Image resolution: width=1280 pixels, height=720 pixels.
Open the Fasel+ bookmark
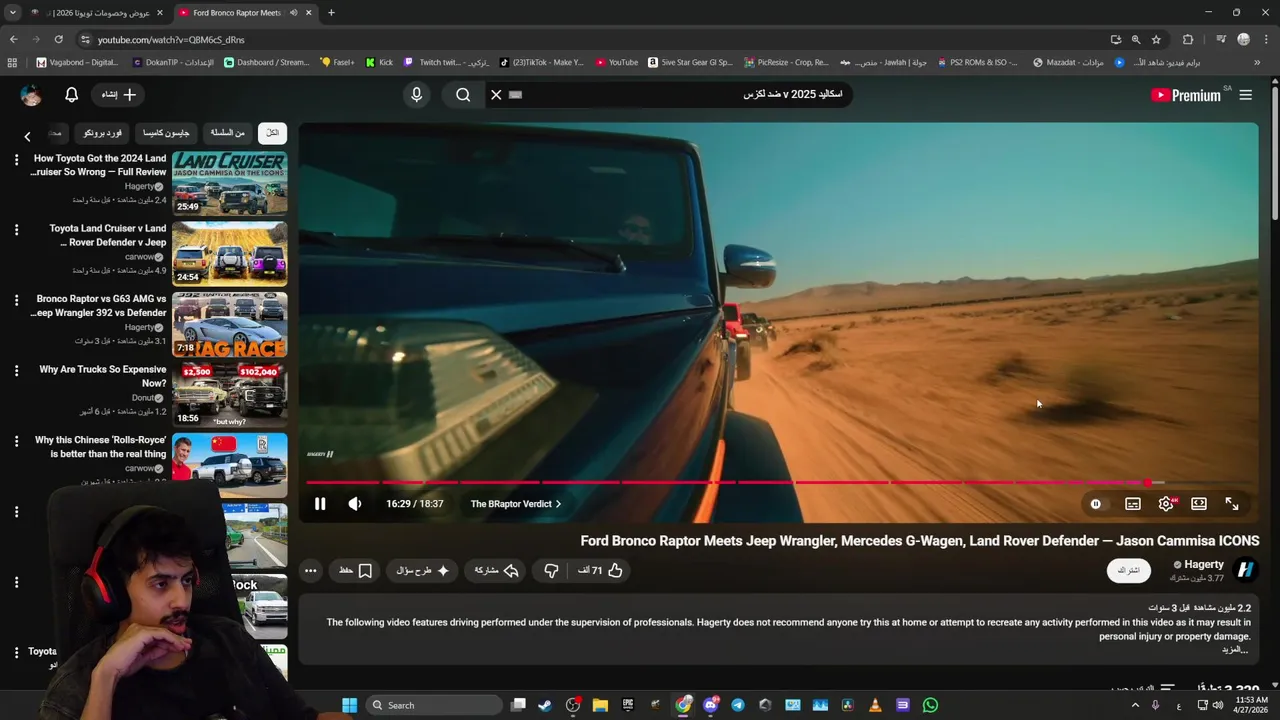point(337,62)
